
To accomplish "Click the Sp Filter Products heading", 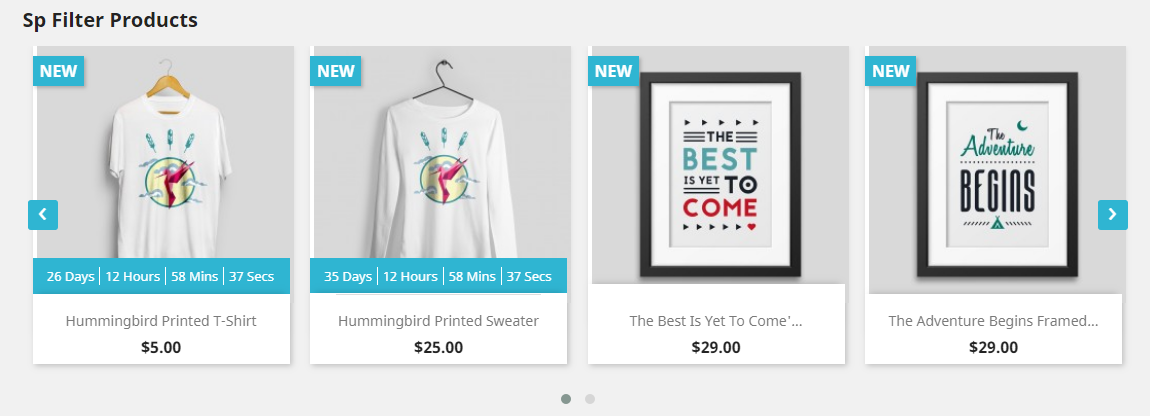I will click(110, 20).
